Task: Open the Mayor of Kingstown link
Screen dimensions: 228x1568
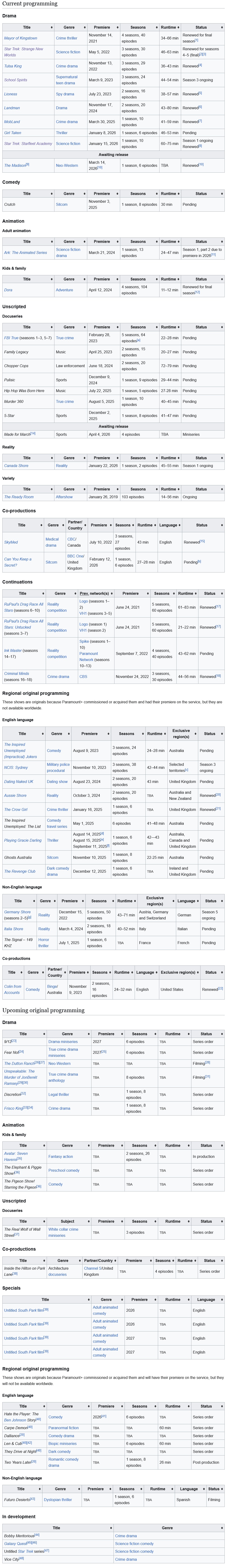Action: (21, 38)
